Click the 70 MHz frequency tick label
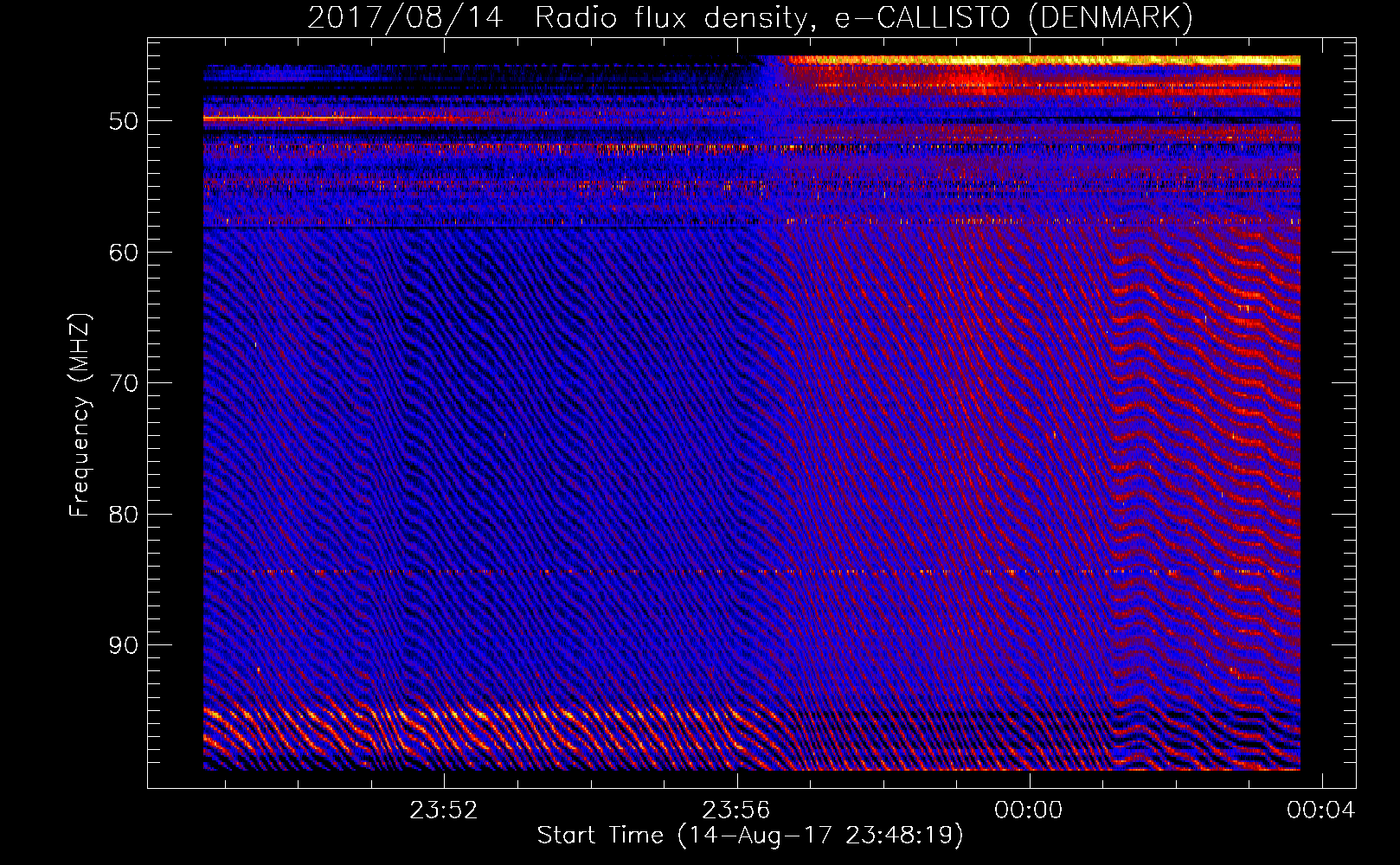 tap(124, 383)
